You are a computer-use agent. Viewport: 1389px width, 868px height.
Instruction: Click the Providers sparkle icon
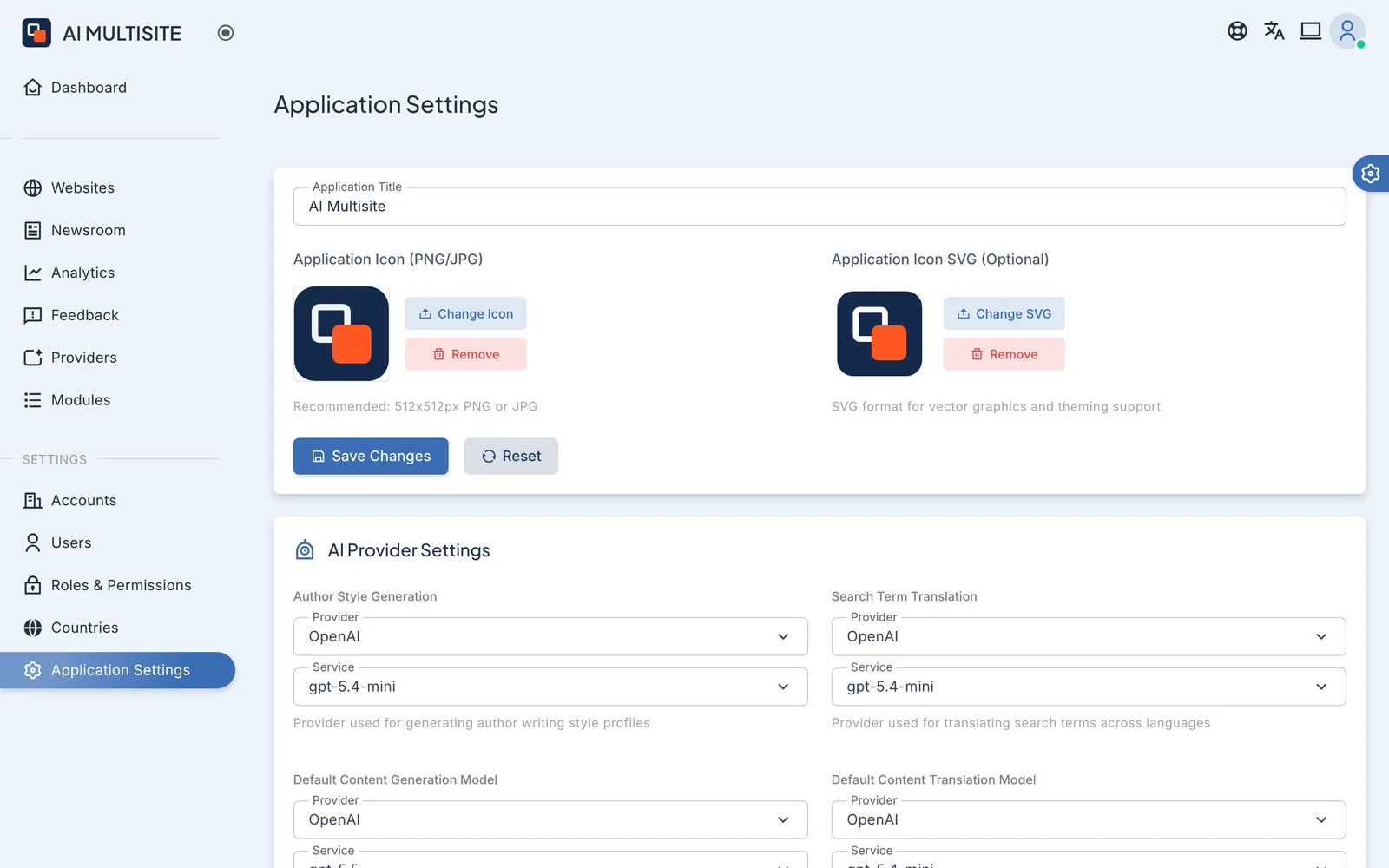(33, 358)
